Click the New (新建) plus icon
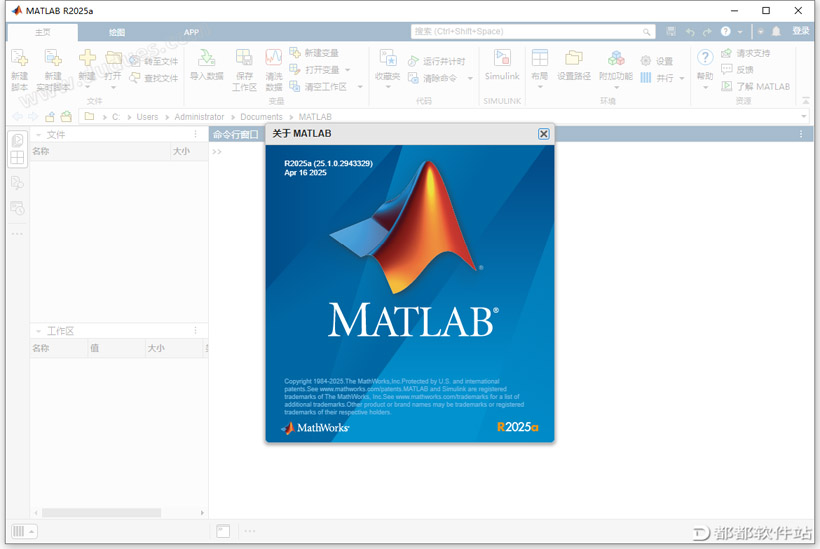Image resolution: width=820 pixels, height=549 pixels. point(87,58)
